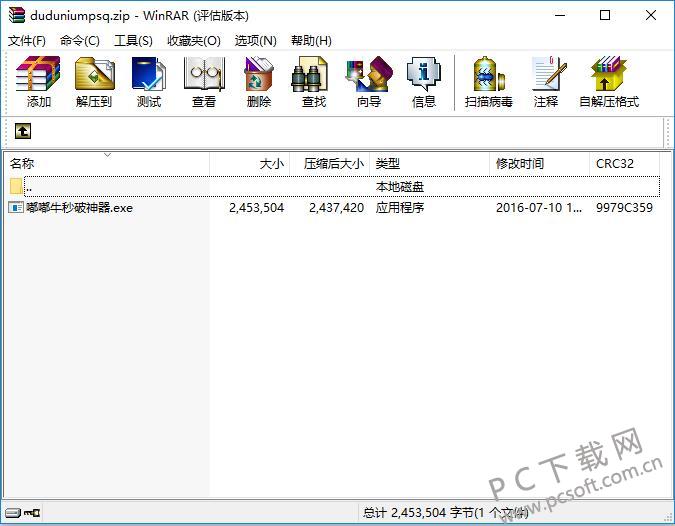Click the Add (添加) toolbar icon

point(38,82)
